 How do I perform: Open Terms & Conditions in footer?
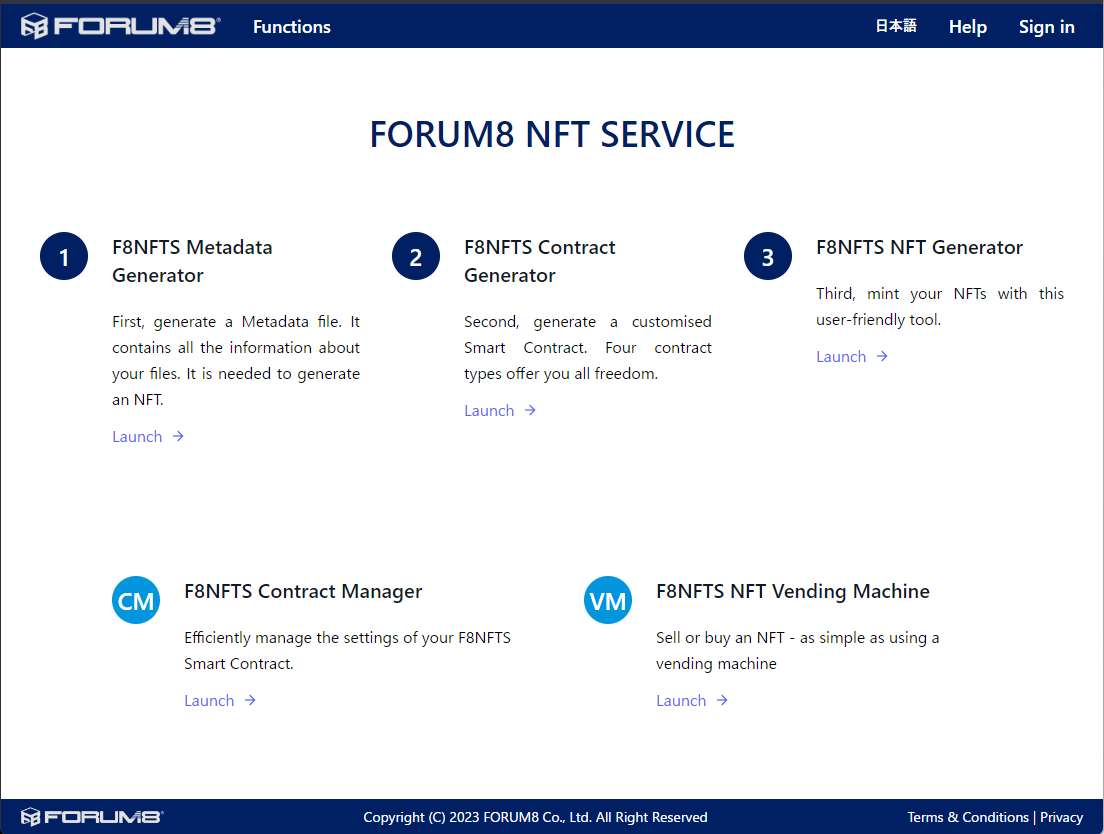click(967, 817)
